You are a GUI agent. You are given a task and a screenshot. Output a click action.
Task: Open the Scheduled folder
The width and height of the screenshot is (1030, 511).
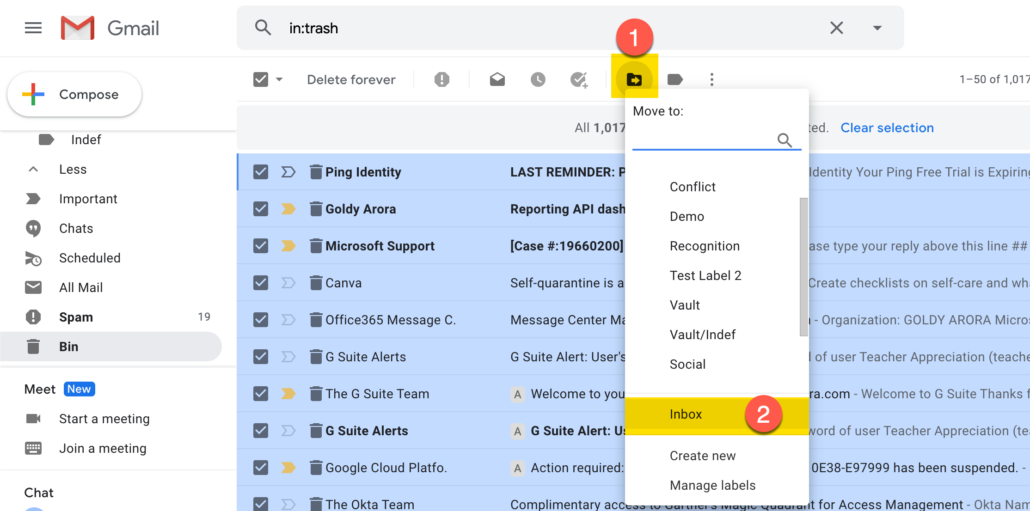point(89,257)
